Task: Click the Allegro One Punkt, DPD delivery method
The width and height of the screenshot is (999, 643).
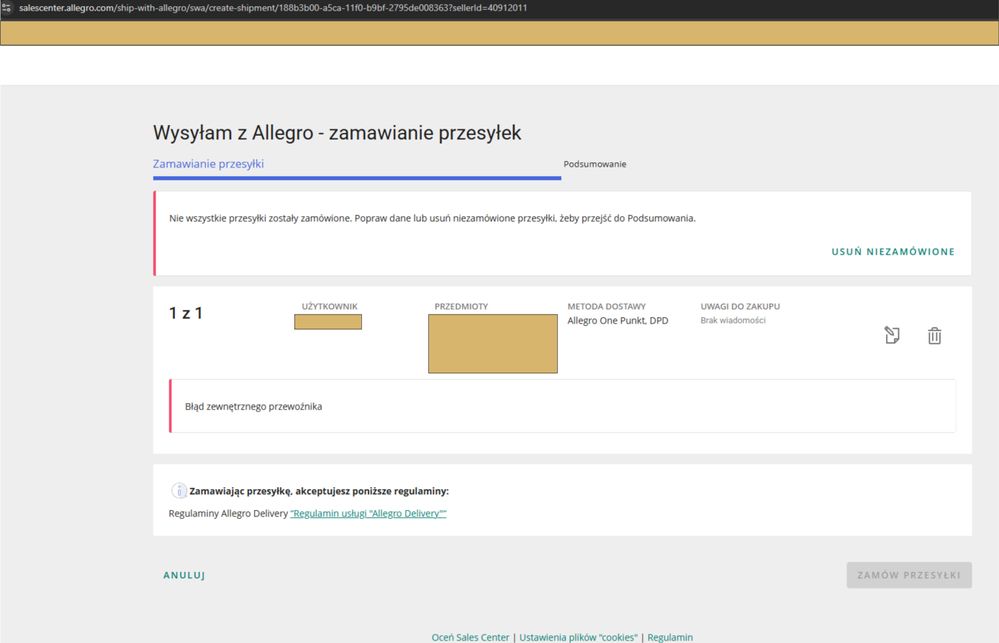Action: (617, 321)
